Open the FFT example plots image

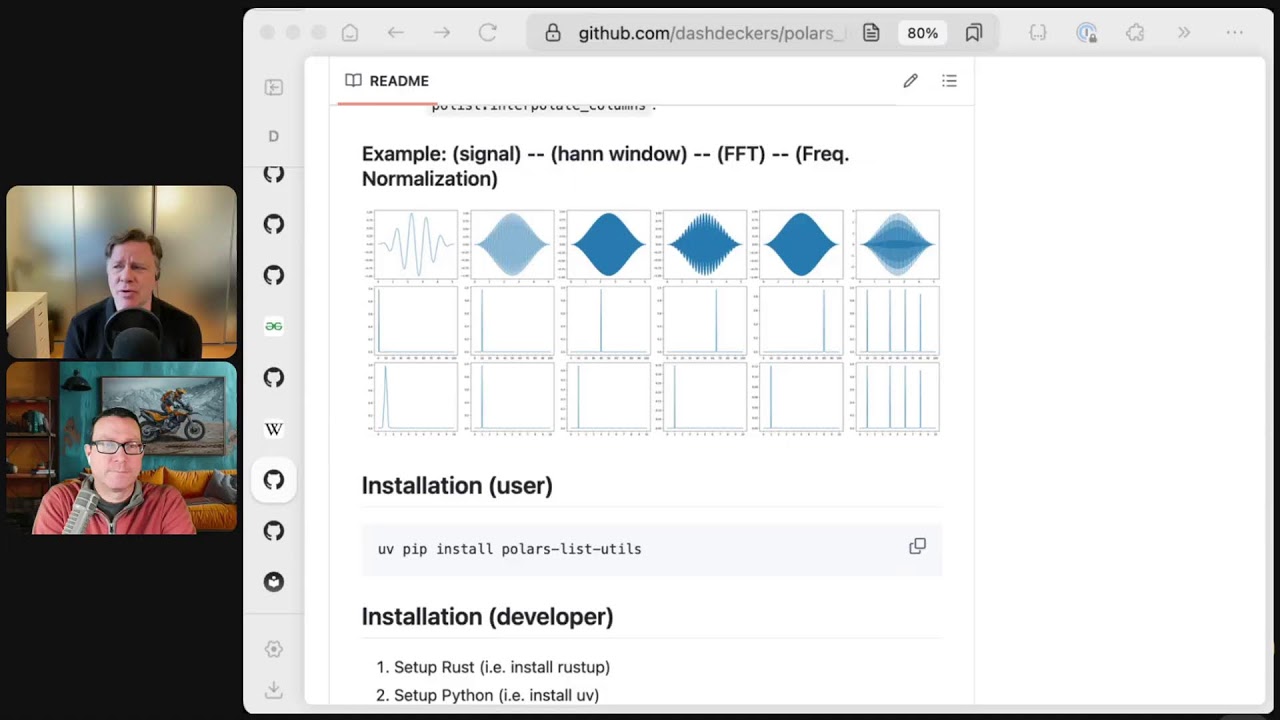[x=652, y=322]
